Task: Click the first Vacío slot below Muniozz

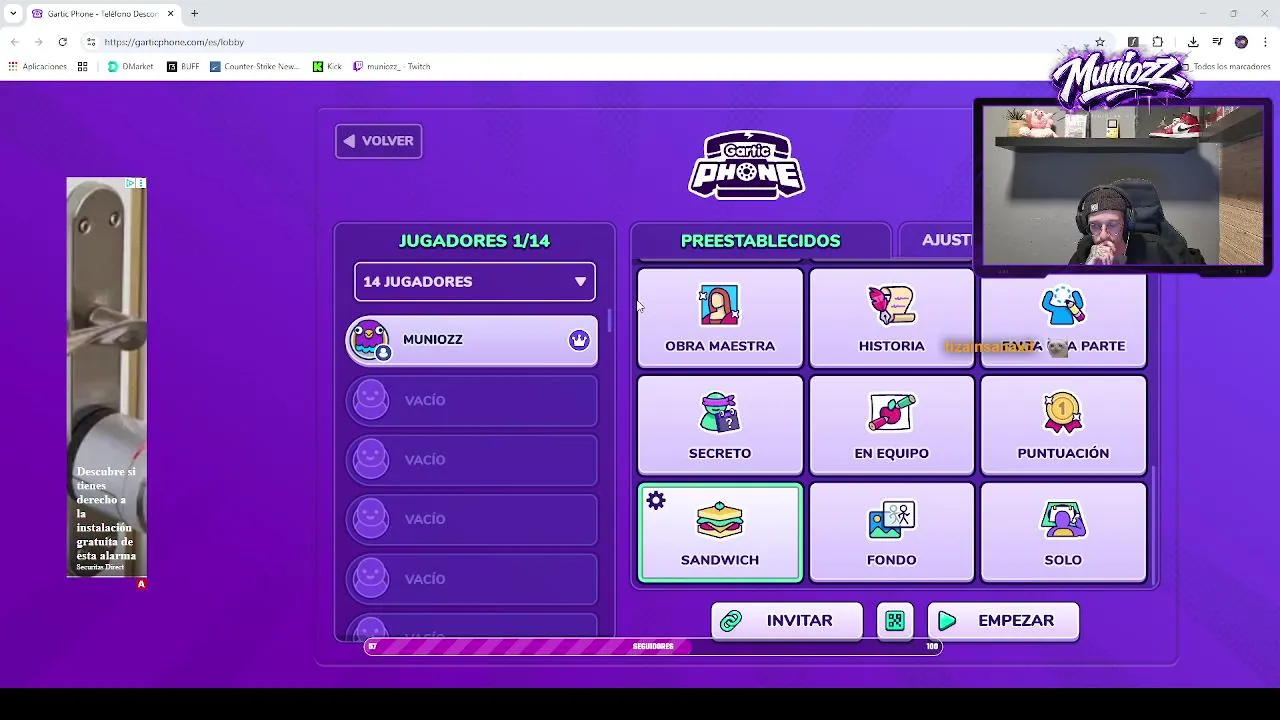Action: (x=472, y=400)
